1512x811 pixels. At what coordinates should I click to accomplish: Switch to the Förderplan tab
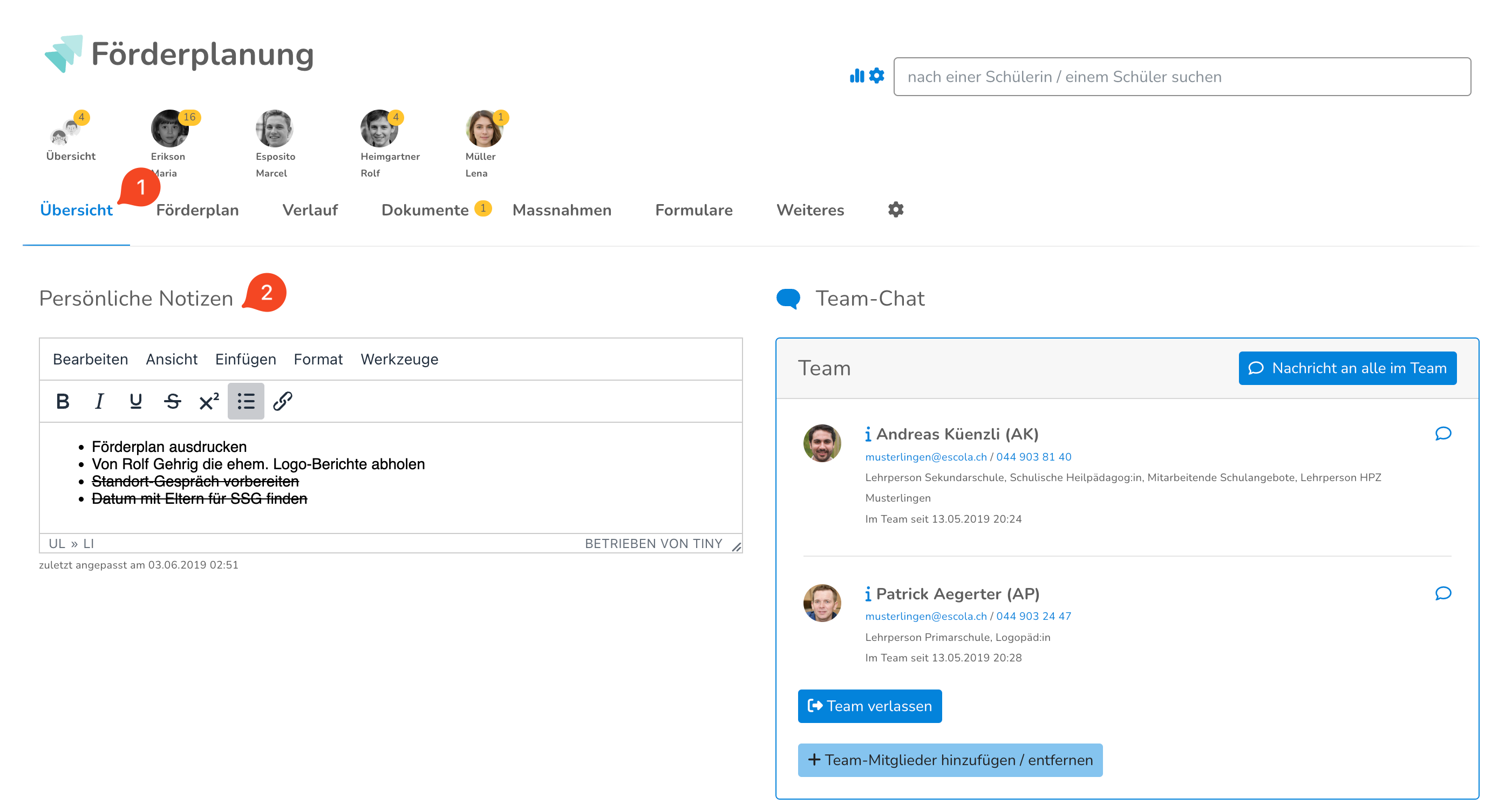[x=197, y=210]
